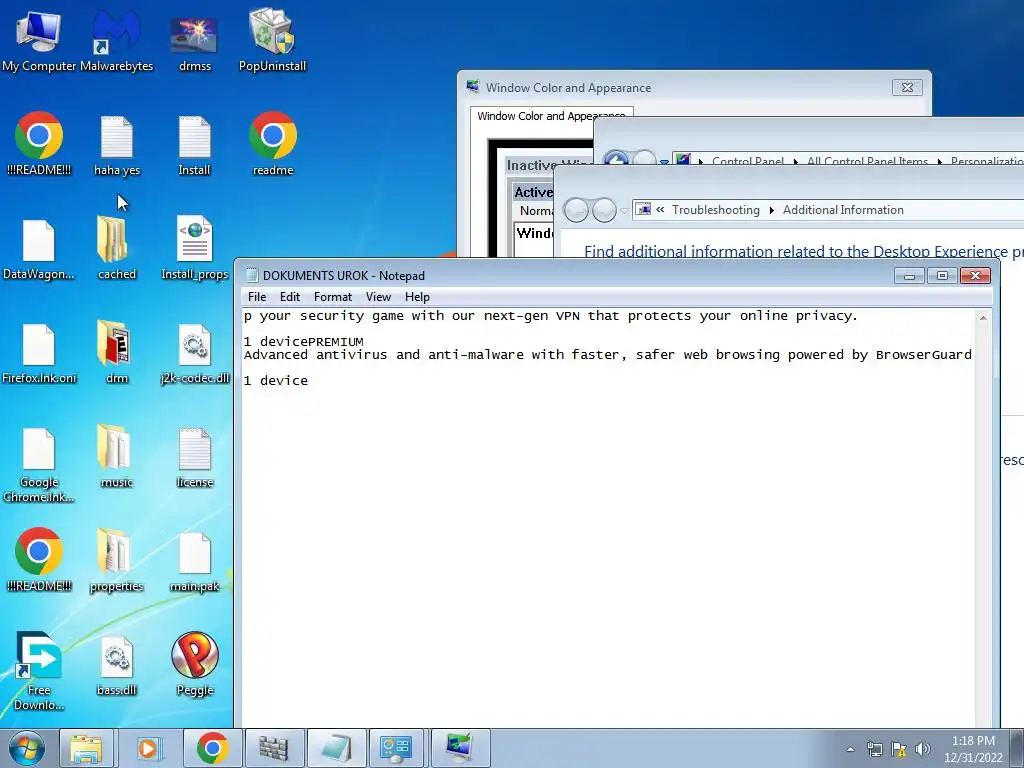Click the Troubleshooting address bar location icon
Image resolution: width=1024 pixels, height=768 pixels.
click(643, 210)
